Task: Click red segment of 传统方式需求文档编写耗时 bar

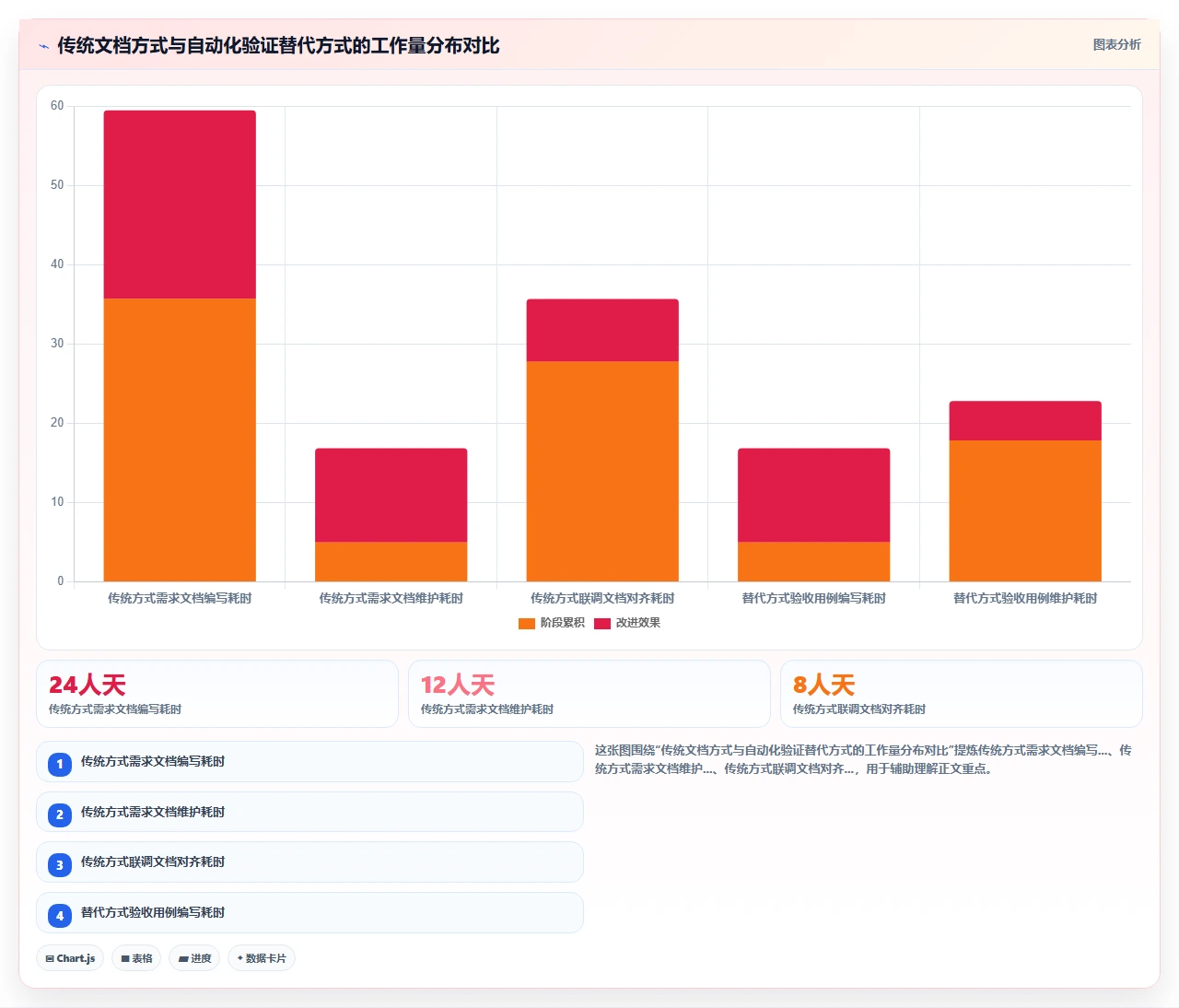Action: tap(180, 205)
